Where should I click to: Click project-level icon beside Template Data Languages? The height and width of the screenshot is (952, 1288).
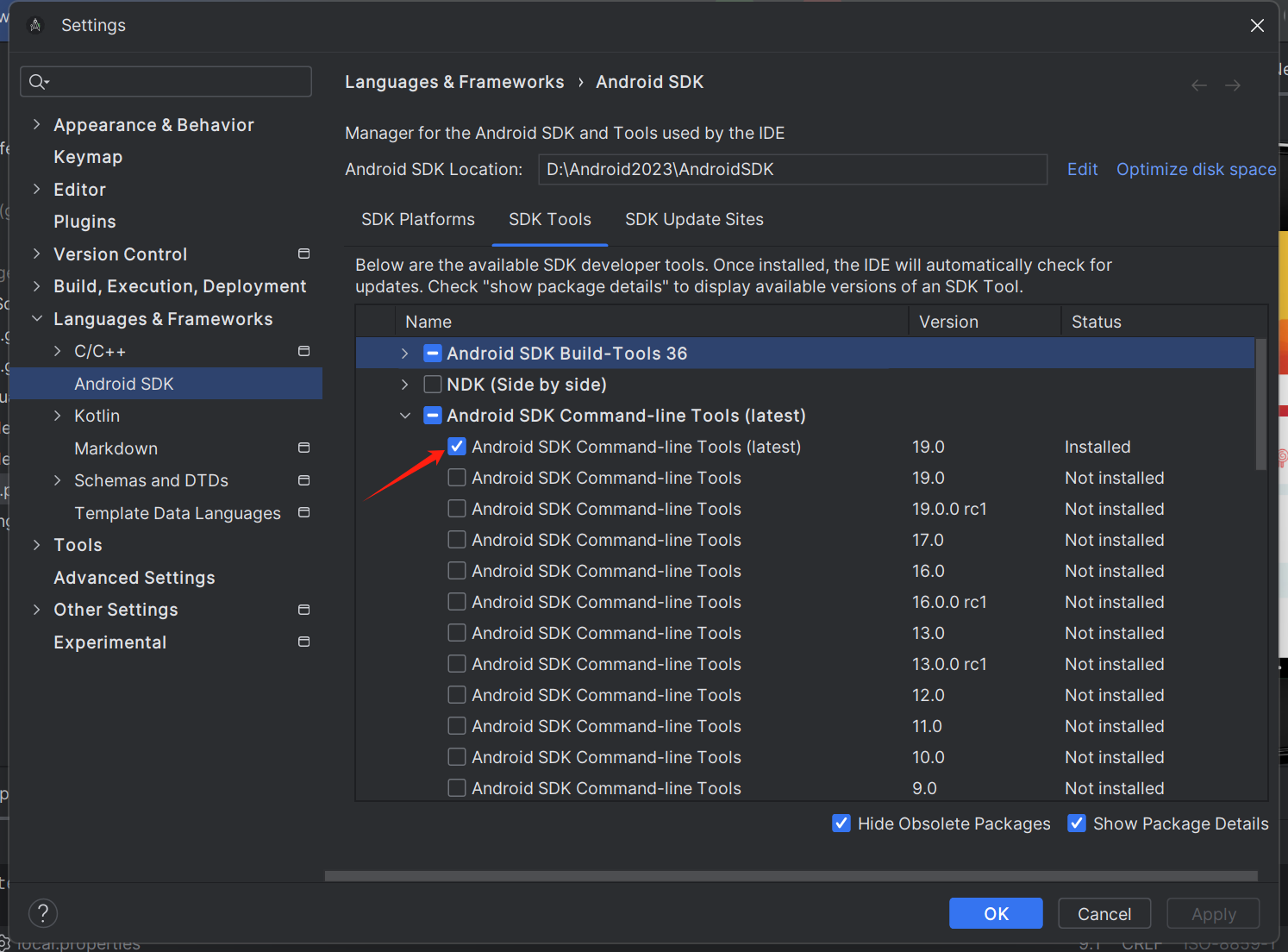coord(303,512)
